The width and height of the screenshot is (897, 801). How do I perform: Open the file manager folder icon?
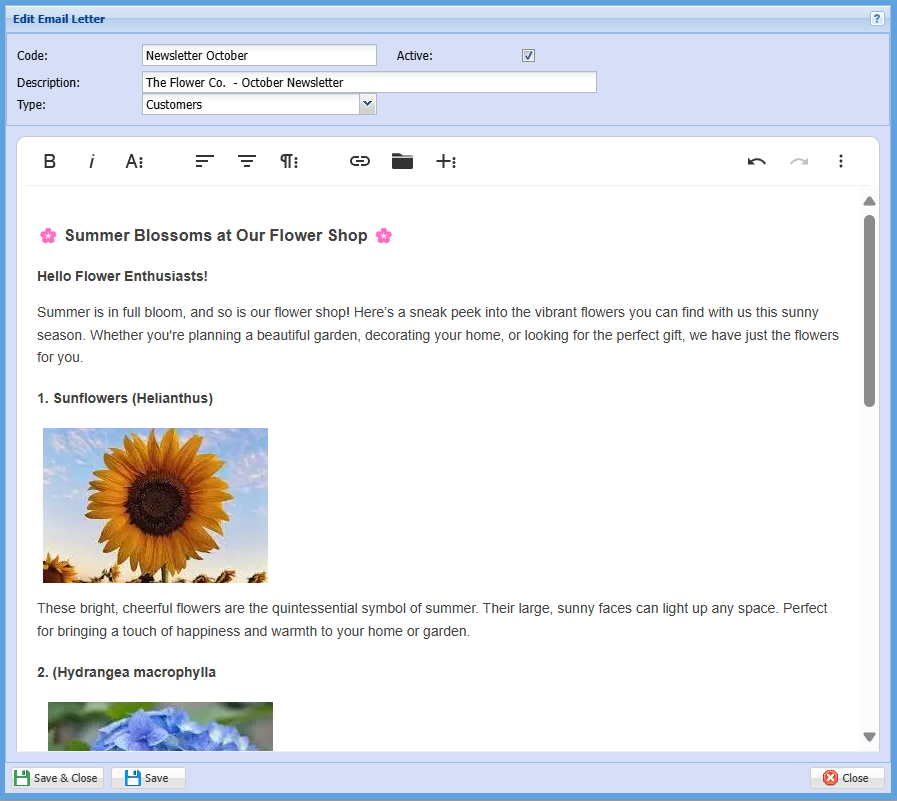pyautogui.click(x=402, y=161)
